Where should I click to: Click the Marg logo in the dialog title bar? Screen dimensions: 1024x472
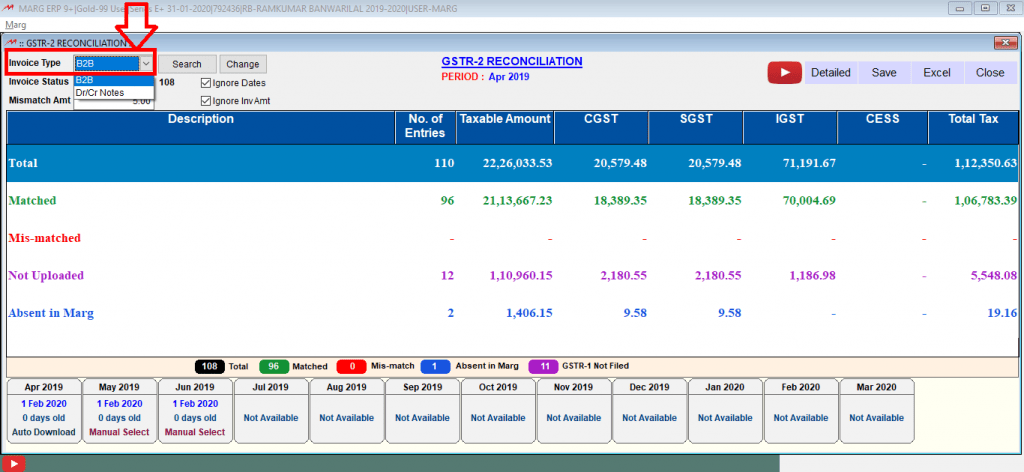(10, 42)
